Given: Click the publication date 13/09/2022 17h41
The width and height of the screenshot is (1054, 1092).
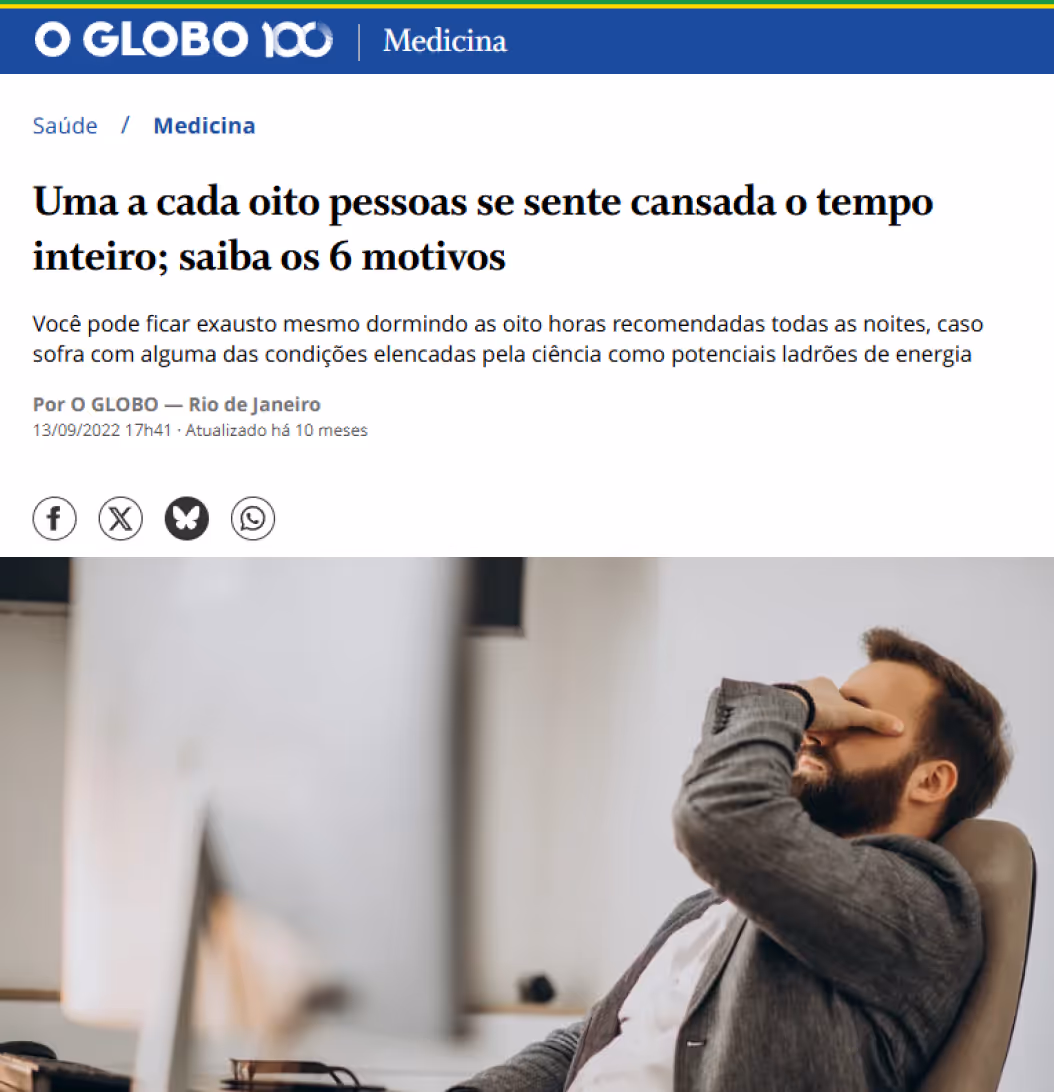Looking at the screenshot, I should click(x=102, y=430).
